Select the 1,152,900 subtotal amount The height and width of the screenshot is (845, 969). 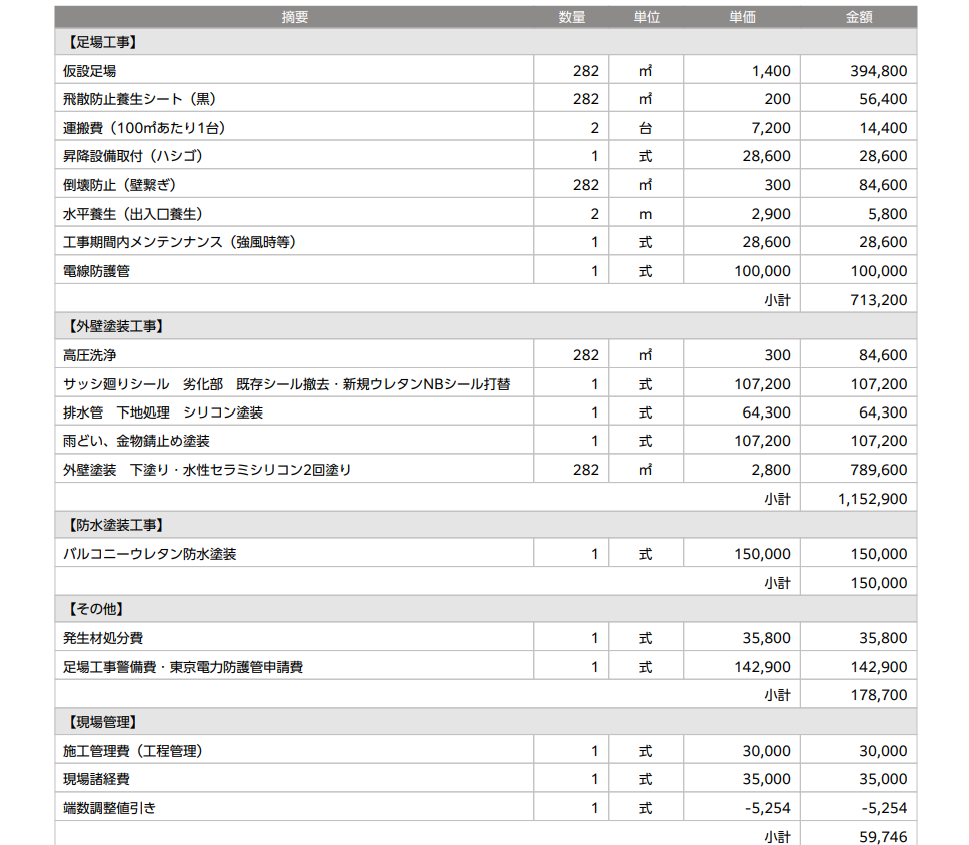click(x=870, y=499)
